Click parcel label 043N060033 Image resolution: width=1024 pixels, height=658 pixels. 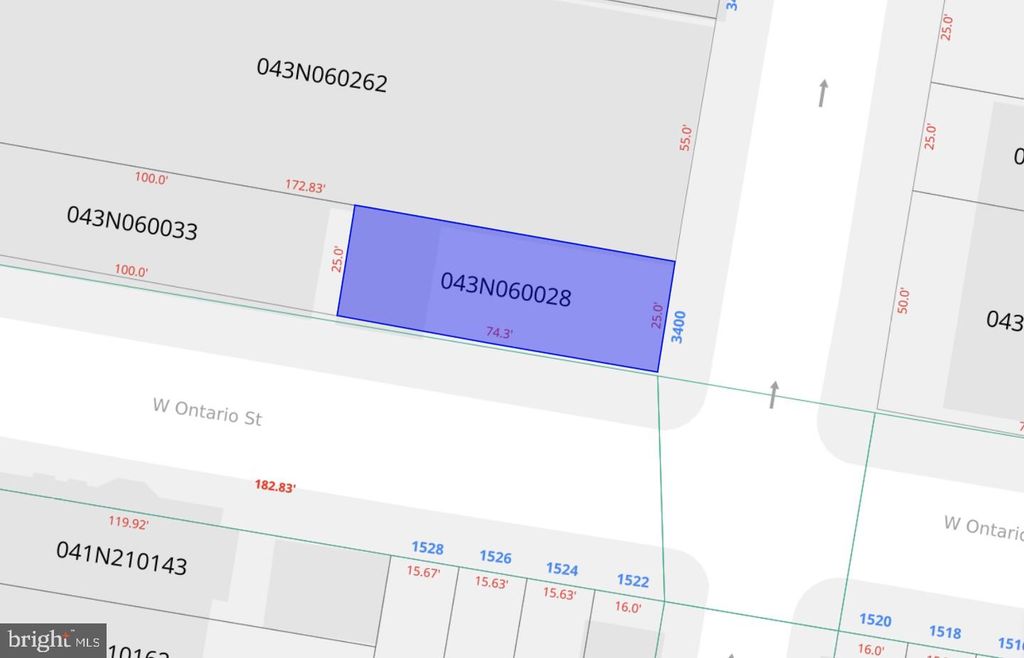pyautogui.click(x=132, y=223)
